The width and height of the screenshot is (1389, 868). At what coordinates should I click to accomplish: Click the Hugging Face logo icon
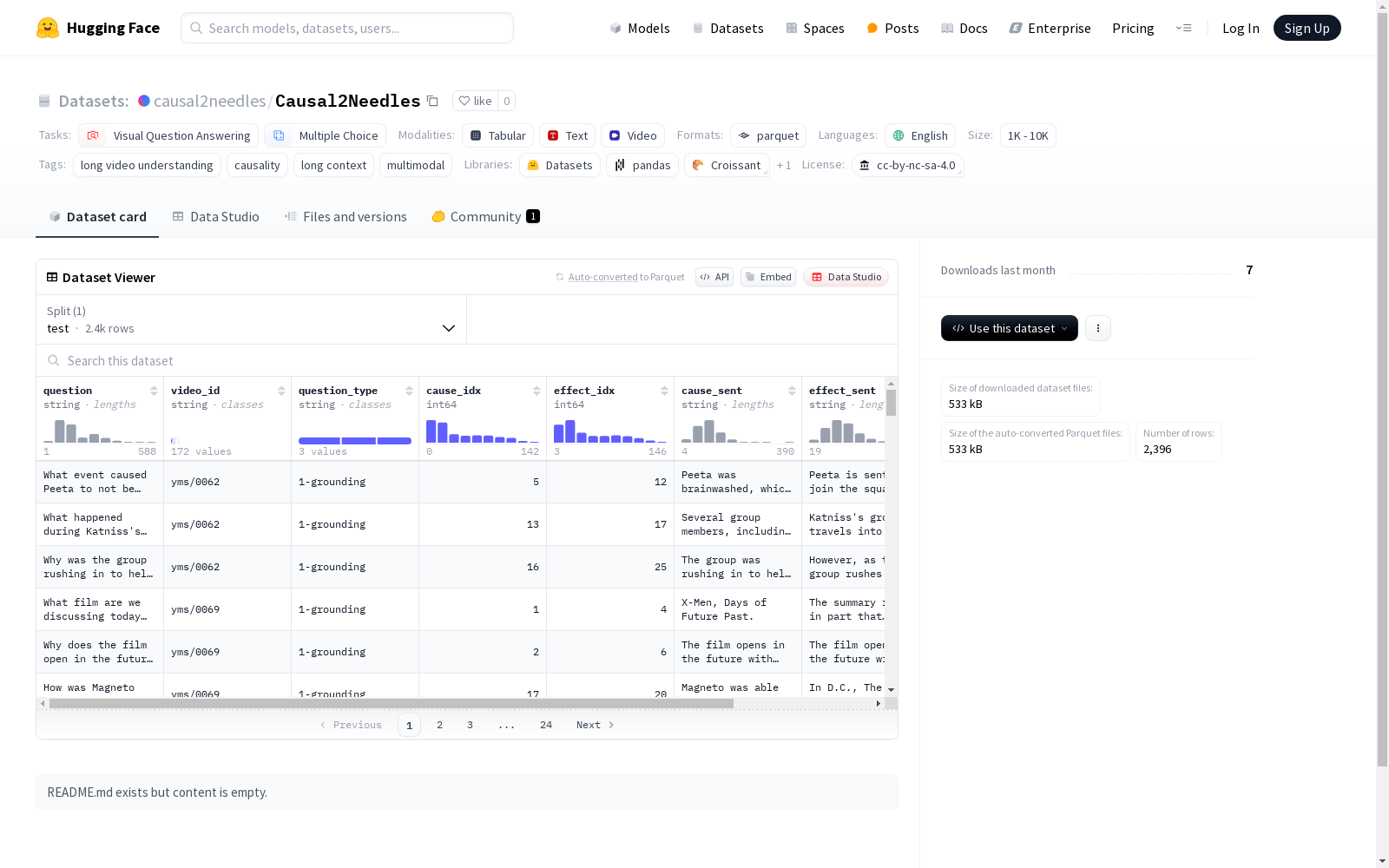[x=48, y=28]
